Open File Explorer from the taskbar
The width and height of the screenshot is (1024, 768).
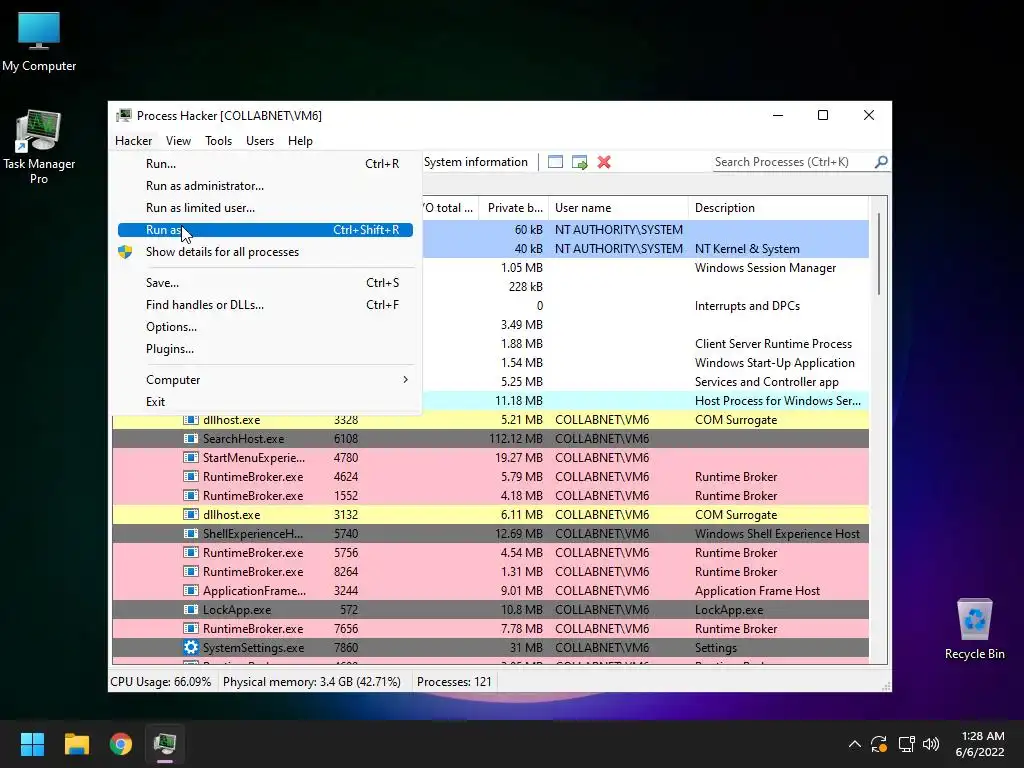pyautogui.click(x=76, y=744)
